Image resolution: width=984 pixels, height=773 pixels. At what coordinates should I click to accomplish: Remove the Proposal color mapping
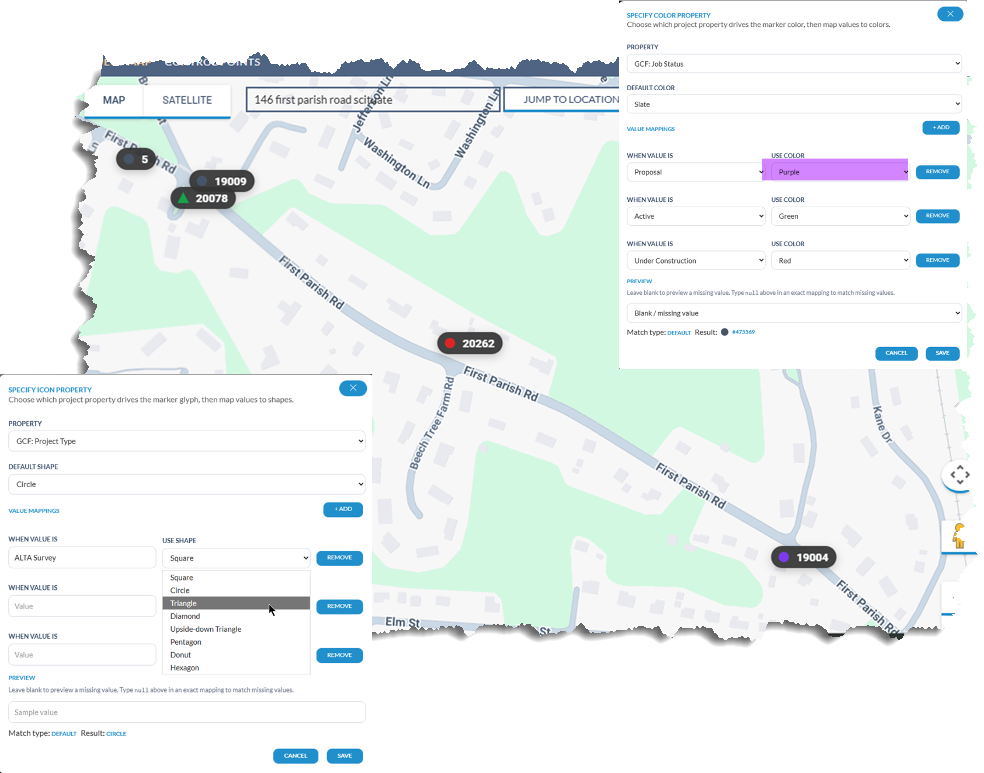point(938,171)
